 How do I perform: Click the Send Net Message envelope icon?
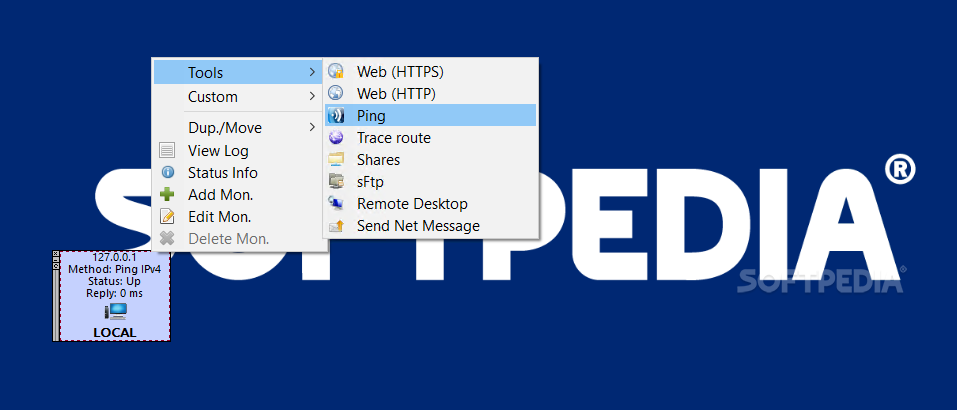[x=336, y=226]
